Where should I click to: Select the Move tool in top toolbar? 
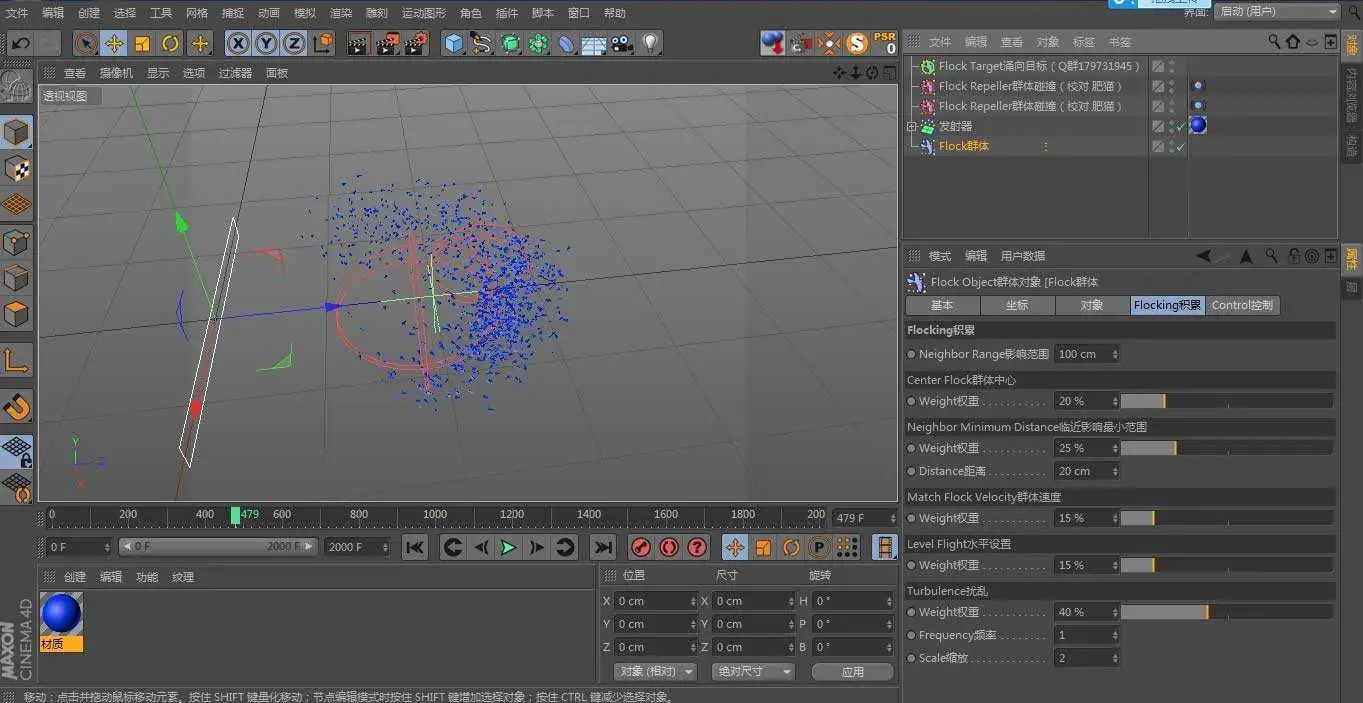point(114,43)
